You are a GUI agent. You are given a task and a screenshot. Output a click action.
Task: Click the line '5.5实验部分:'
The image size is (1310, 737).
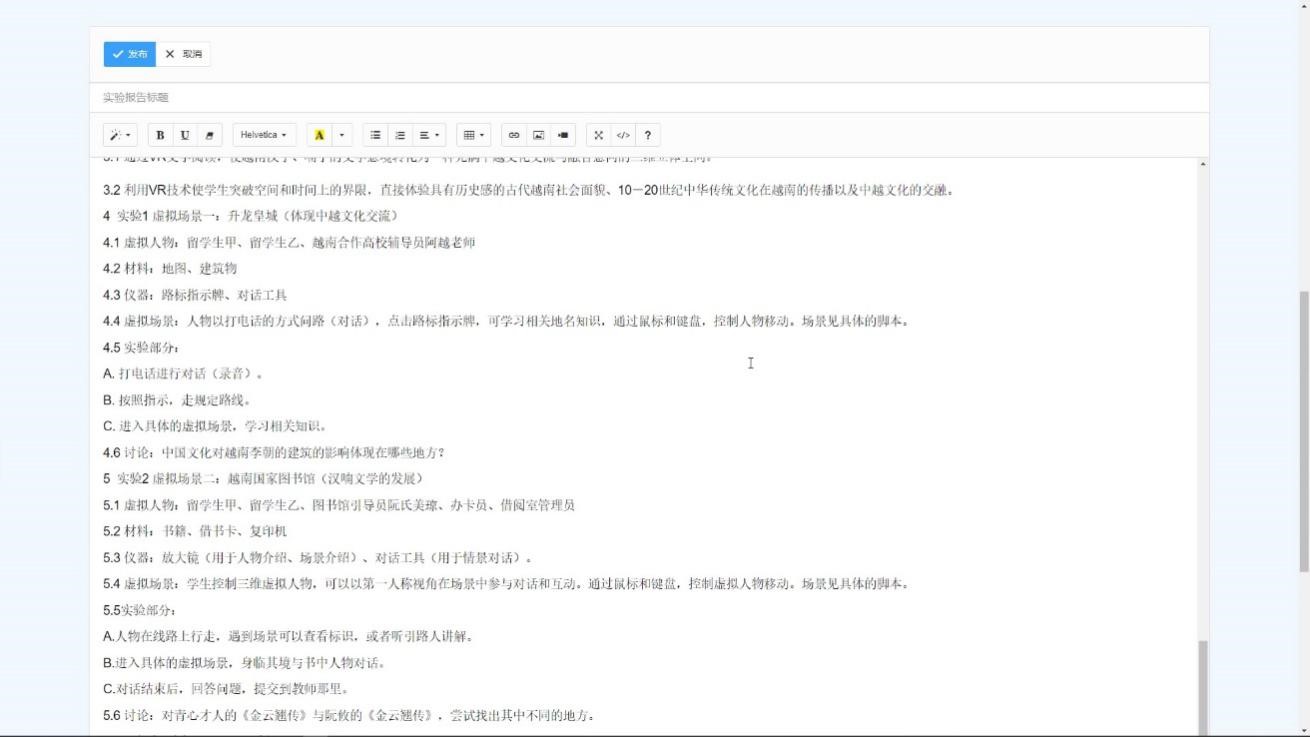(x=140, y=610)
